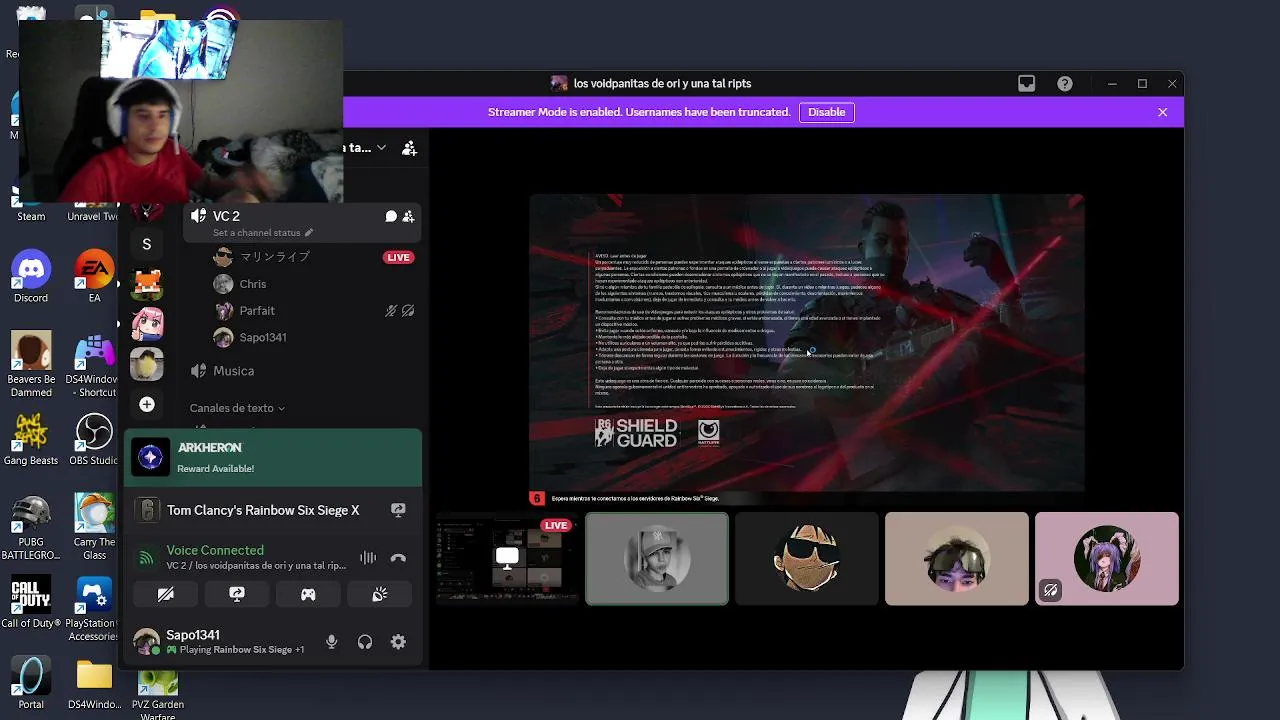Open Discord help question mark icon
Screen dimensions: 1280x720
(1065, 84)
